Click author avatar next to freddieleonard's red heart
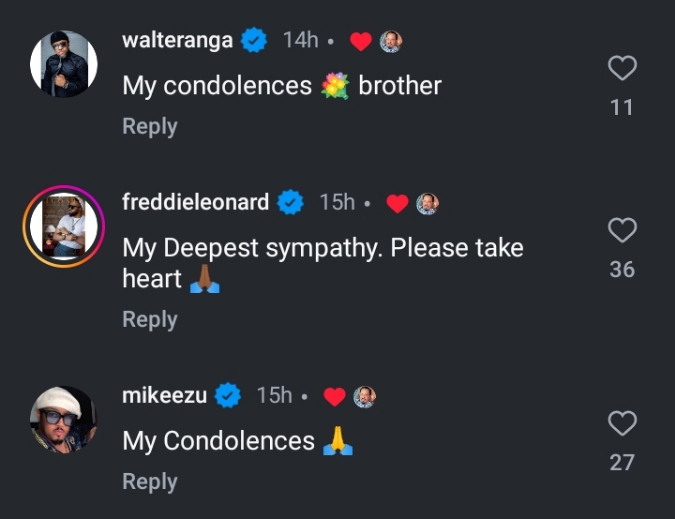 click(428, 203)
